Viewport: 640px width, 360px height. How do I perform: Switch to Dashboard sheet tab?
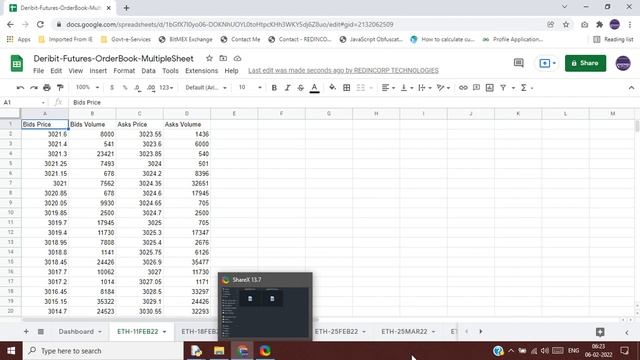80,331
